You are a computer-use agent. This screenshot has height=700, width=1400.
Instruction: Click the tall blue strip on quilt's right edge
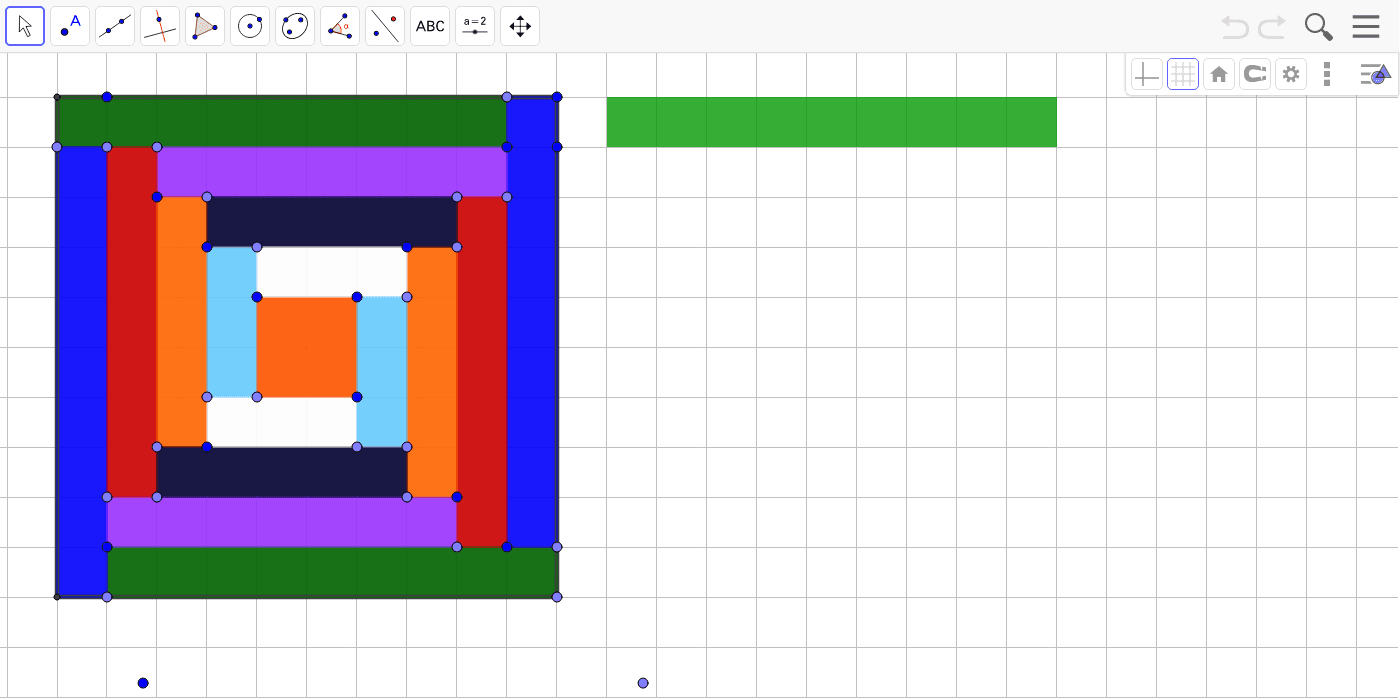point(532,322)
